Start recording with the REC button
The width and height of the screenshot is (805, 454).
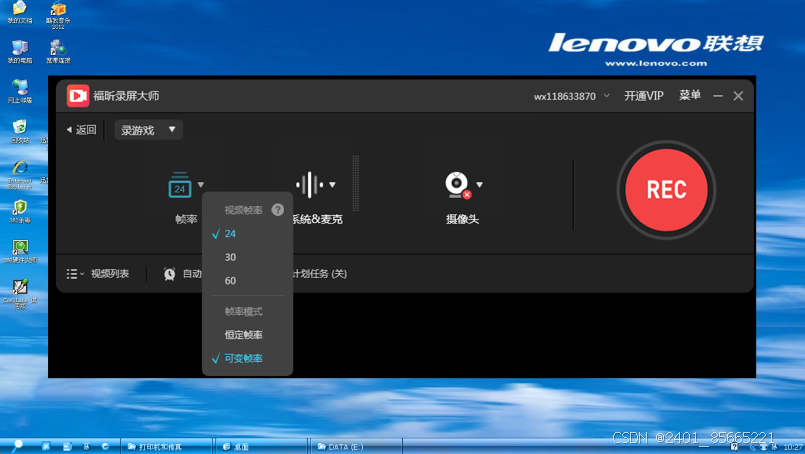(666, 190)
